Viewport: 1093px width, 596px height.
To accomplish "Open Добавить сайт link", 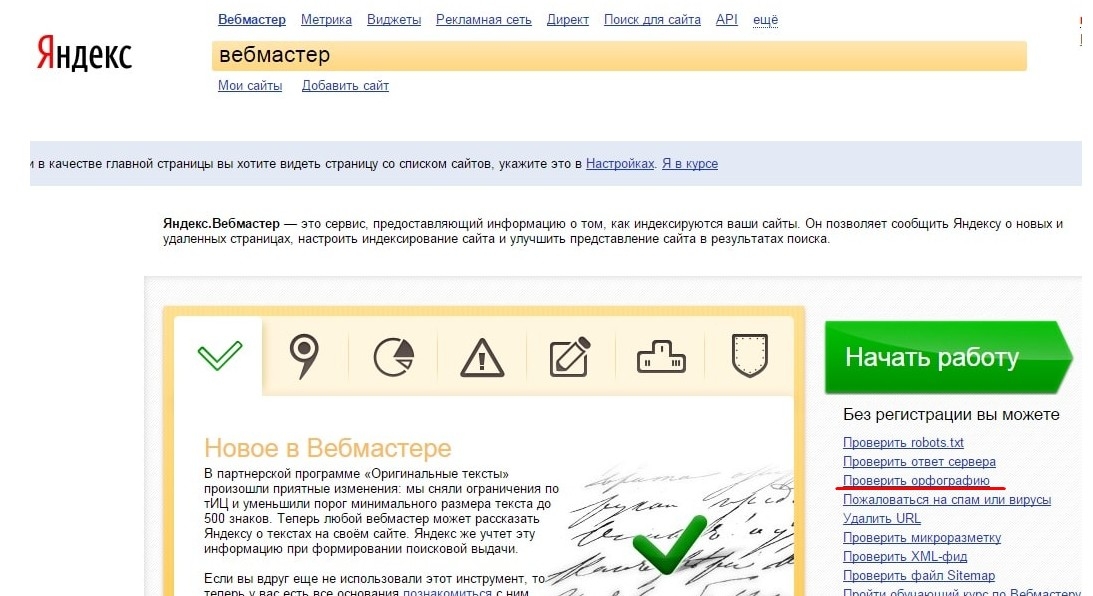I will 345,85.
